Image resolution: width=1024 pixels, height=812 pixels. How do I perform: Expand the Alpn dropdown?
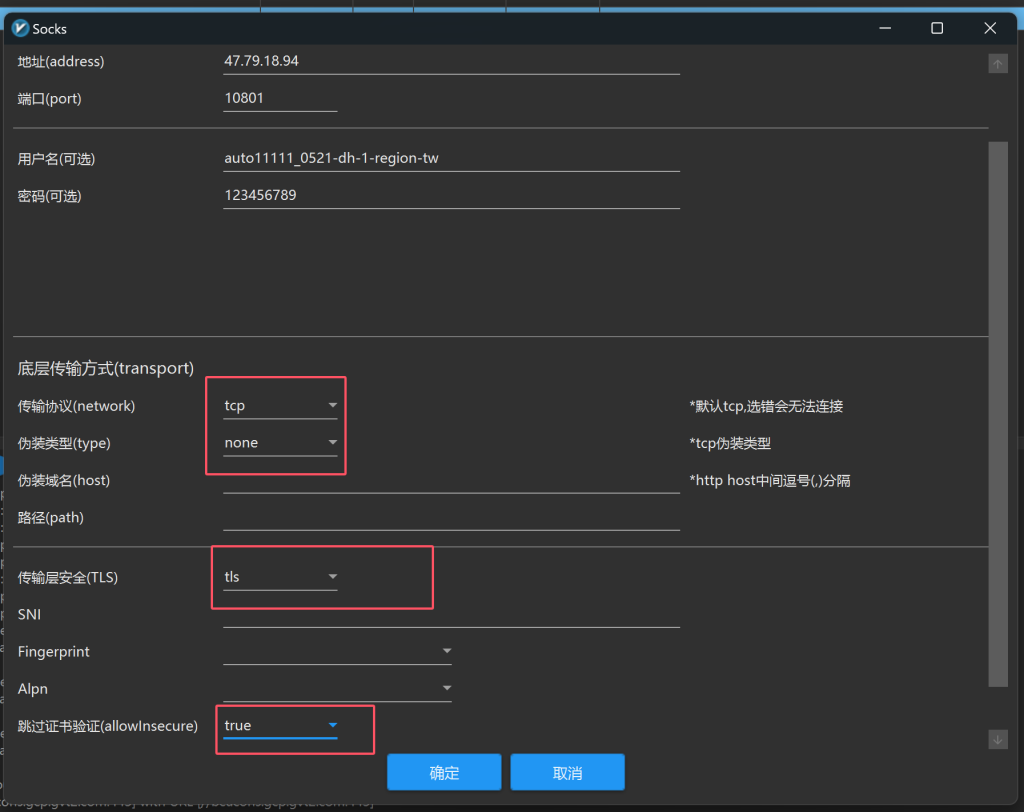point(337,689)
